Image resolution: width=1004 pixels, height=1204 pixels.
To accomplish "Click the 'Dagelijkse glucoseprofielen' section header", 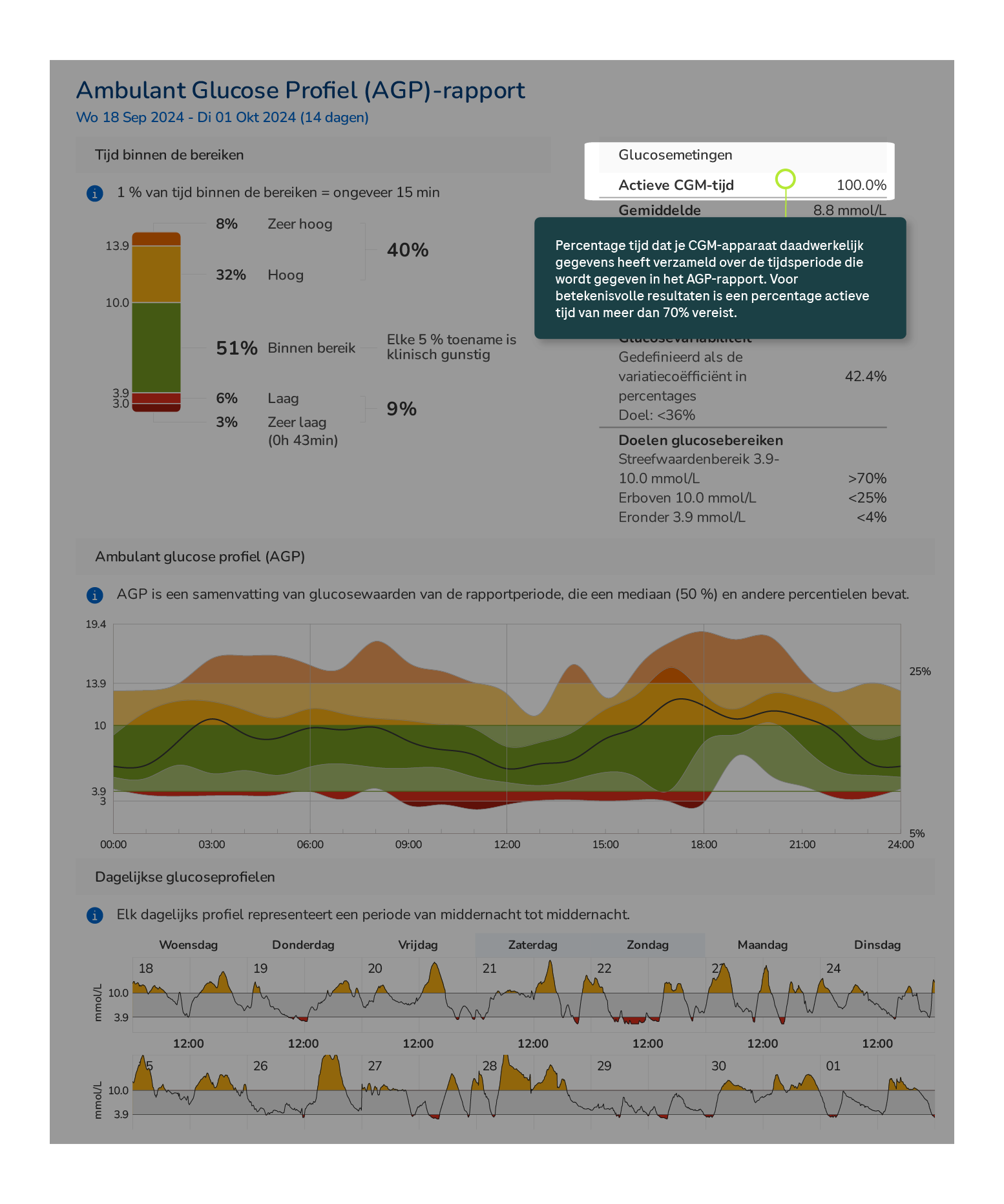I will pyautogui.click(x=505, y=877).
